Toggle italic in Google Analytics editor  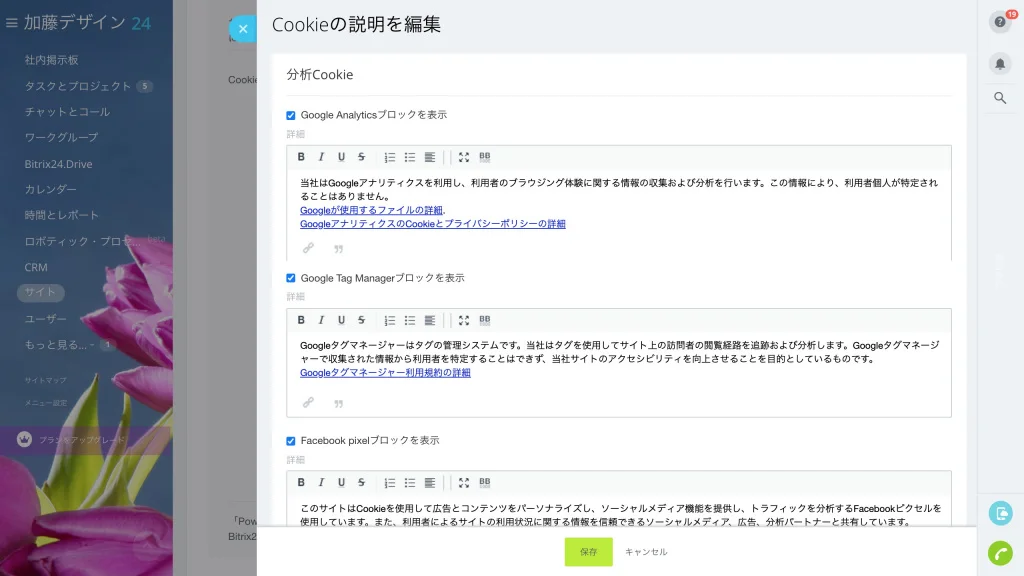coord(321,157)
